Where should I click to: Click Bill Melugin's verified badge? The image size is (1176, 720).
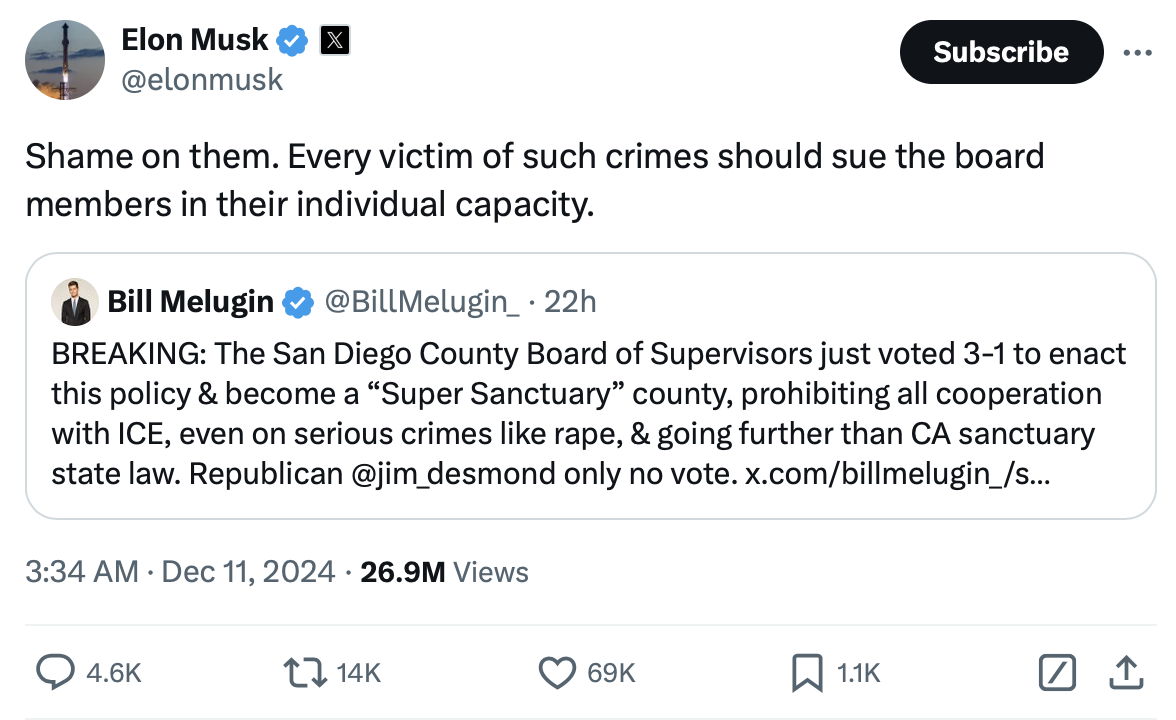[297, 301]
